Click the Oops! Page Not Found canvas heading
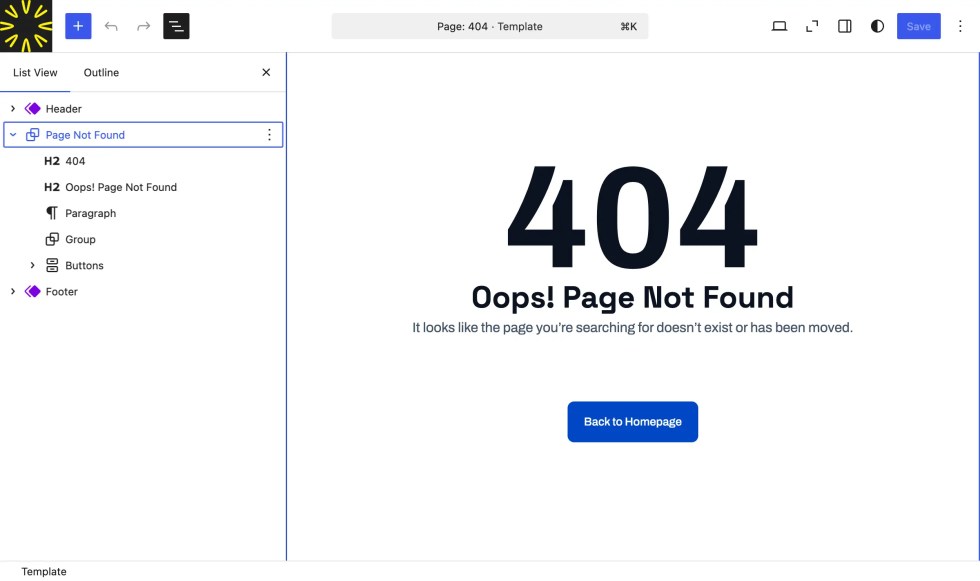Screen dimensions: 980x581 pos(632,297)
